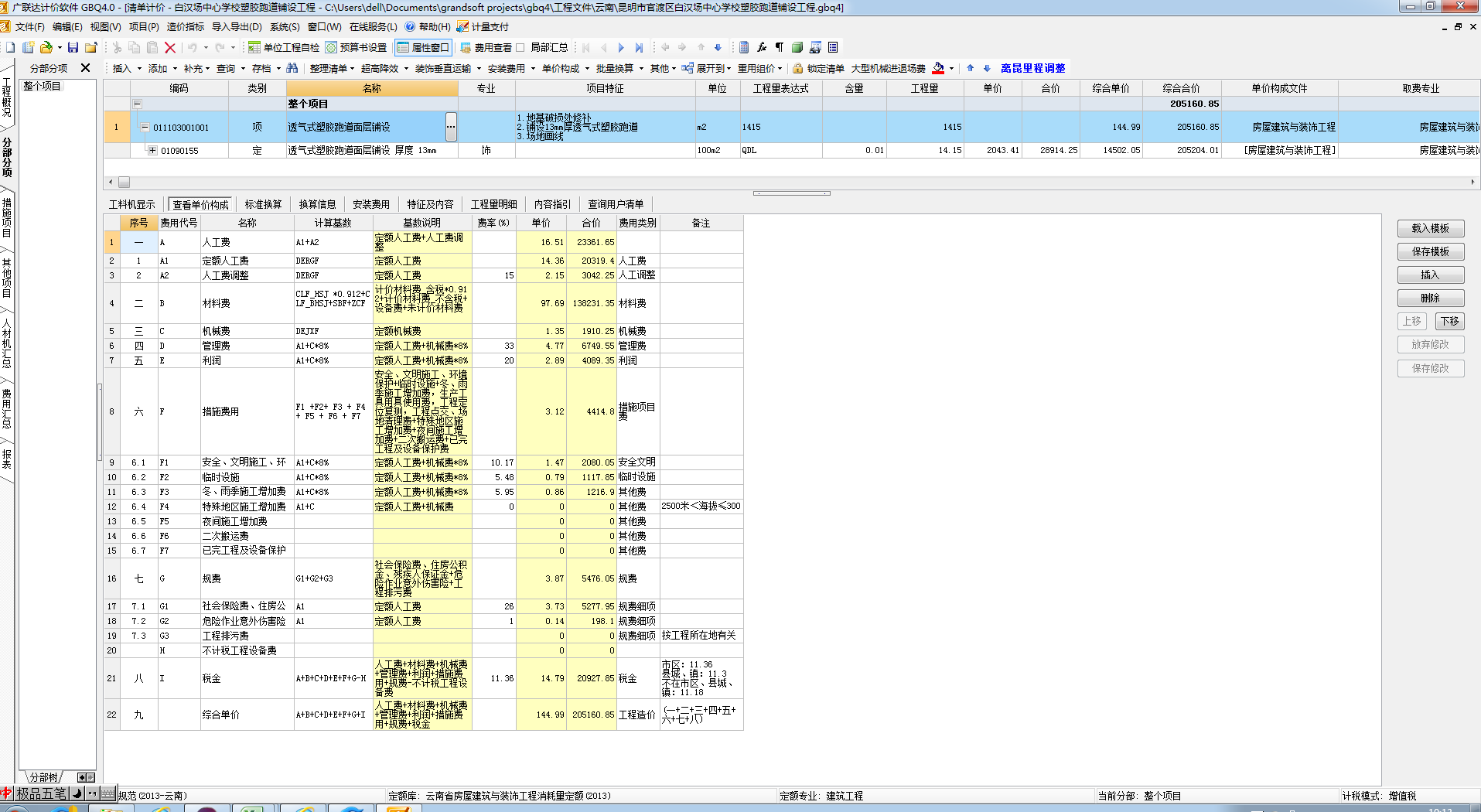Expand sub-item row 01090155
The image size is (1481, 812).
pyautogui.click(x=153, y=150)
